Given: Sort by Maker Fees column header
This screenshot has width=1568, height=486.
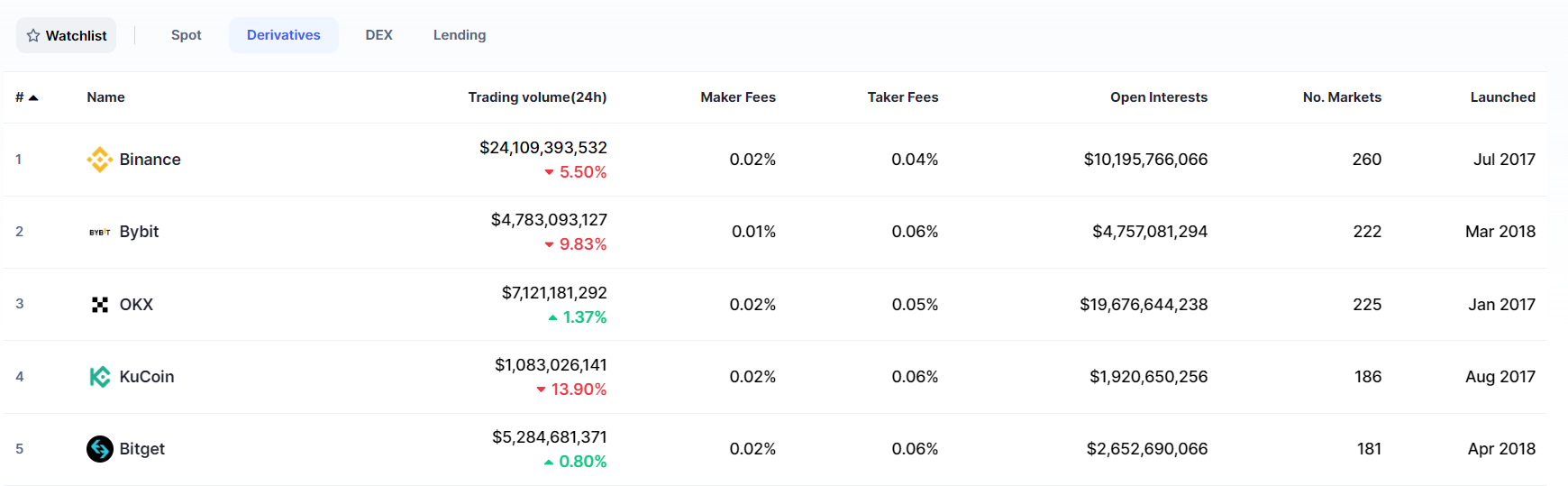Looking at the screenshot, I should [x=738, y=97].
